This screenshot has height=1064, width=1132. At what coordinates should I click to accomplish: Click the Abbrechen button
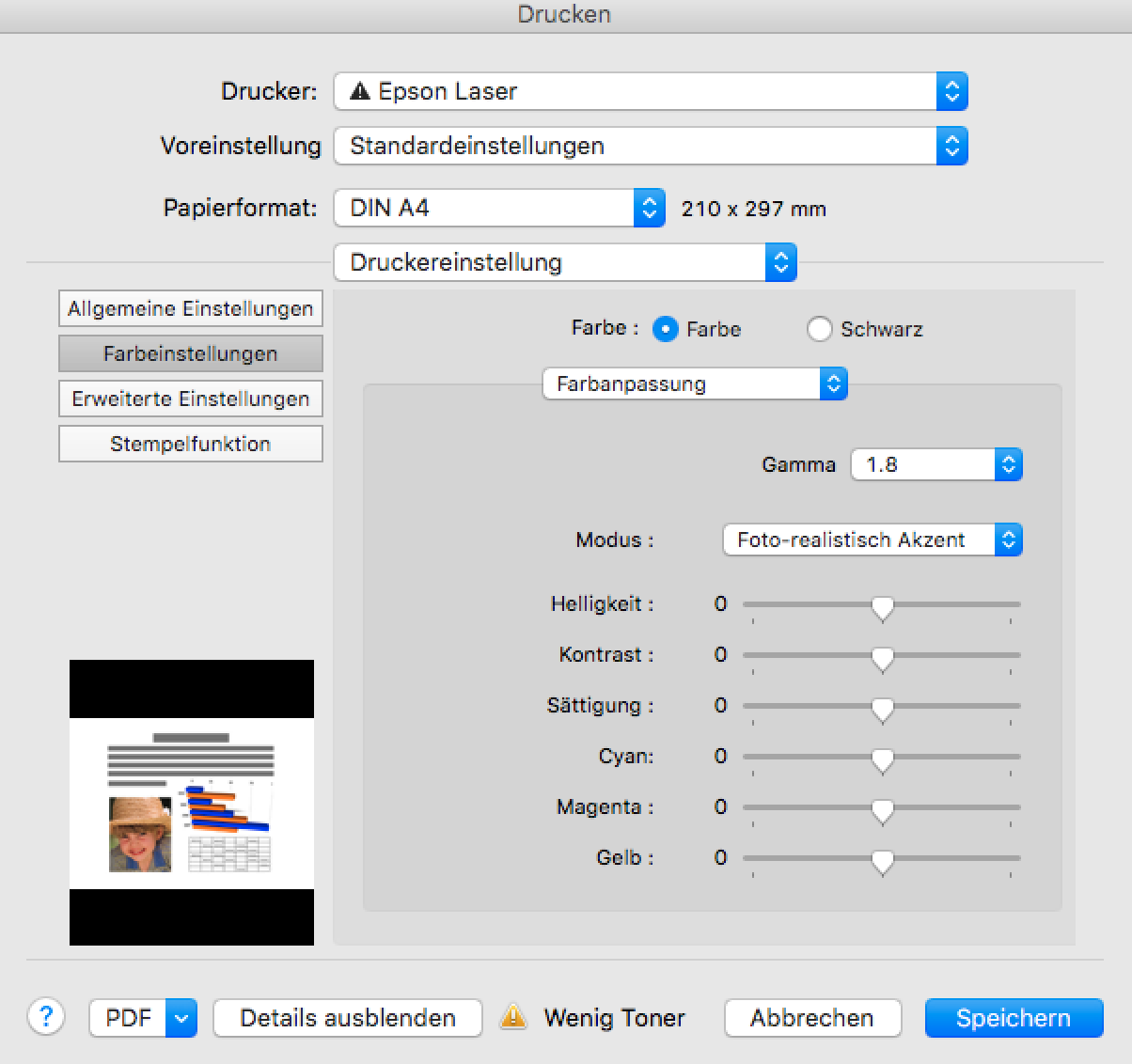coord(812,1018)
